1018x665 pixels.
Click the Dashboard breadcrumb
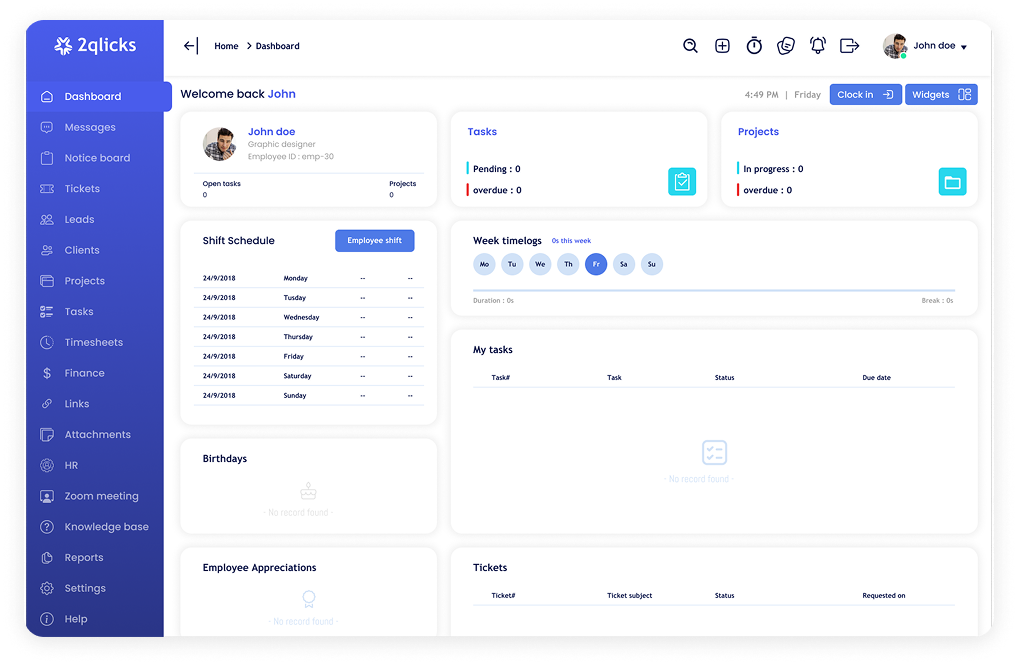coord(277,46)
